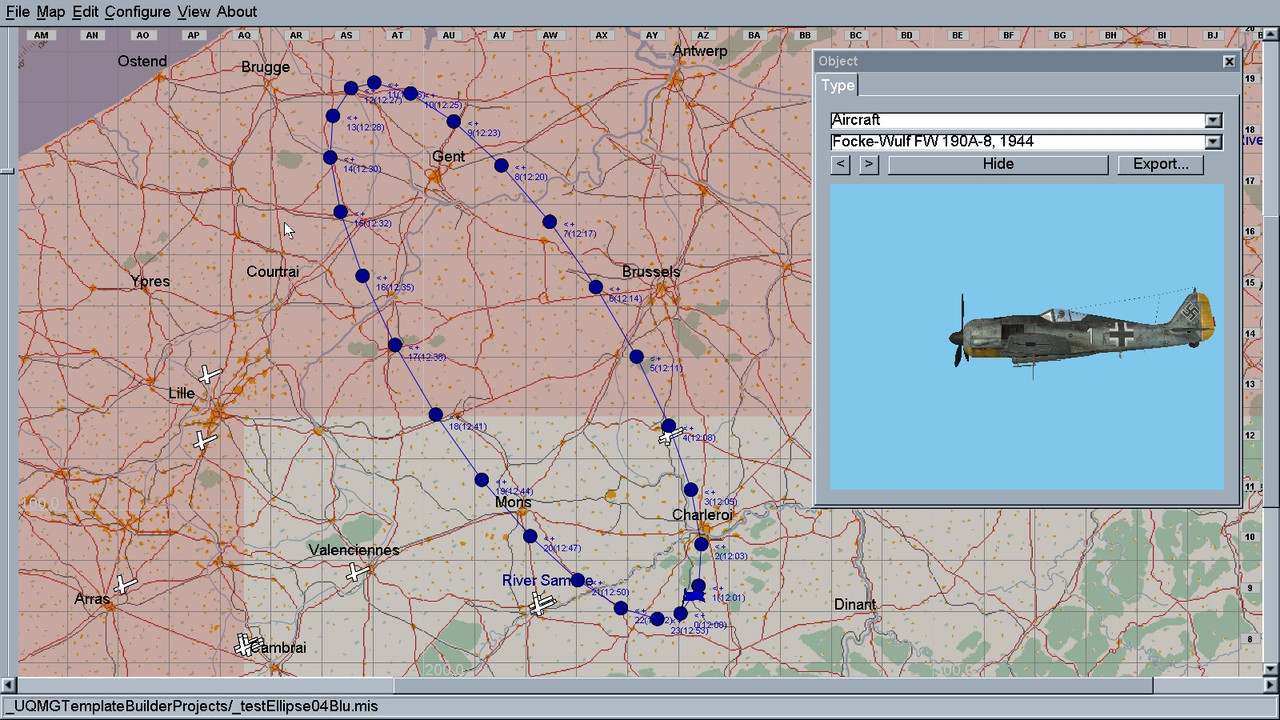1280x720 pixels.
Task: Click the Ostend city label
Action: 142,61
